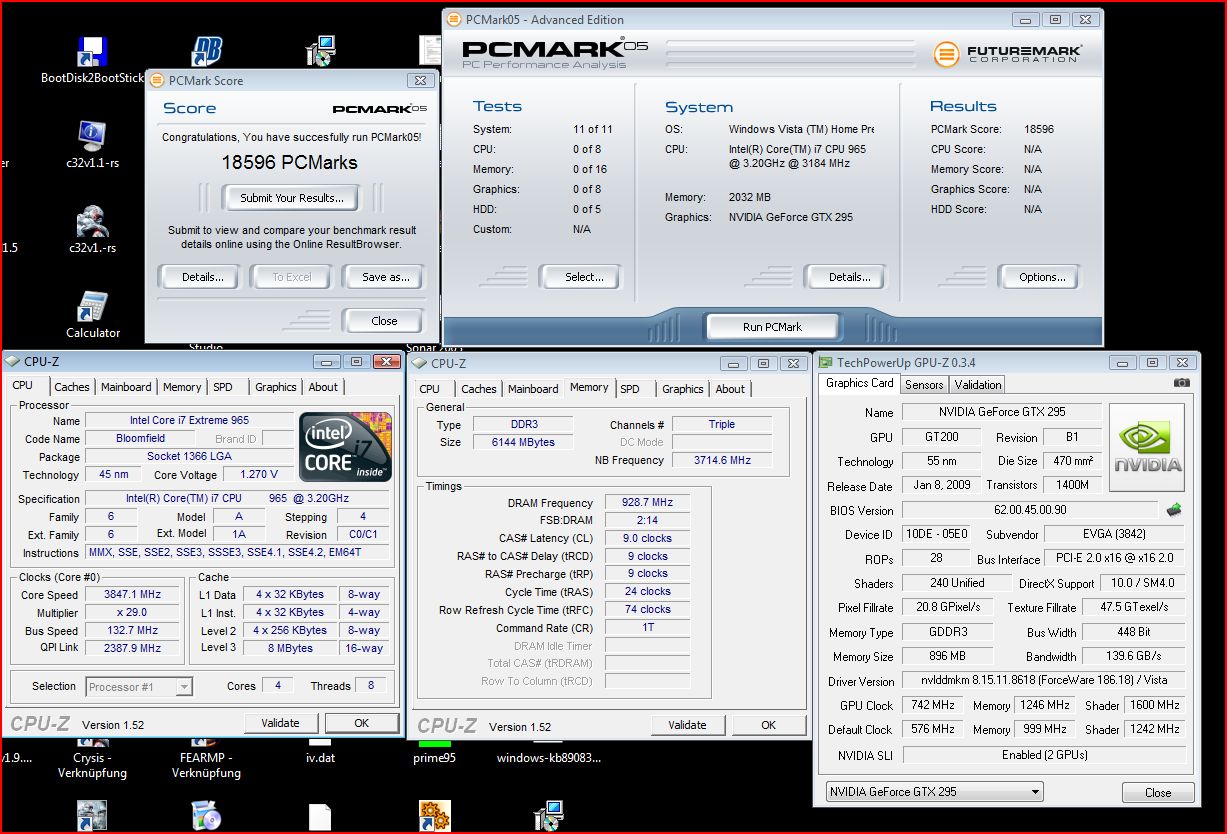1227x834 pixels.
Task: Click the GPU-Z BIOS save chip icon
Action: click(1174, 510)
